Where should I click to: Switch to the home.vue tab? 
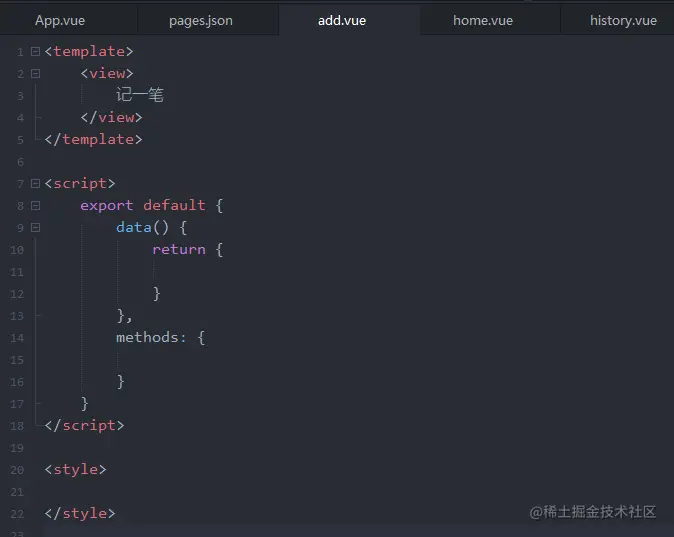483,20
